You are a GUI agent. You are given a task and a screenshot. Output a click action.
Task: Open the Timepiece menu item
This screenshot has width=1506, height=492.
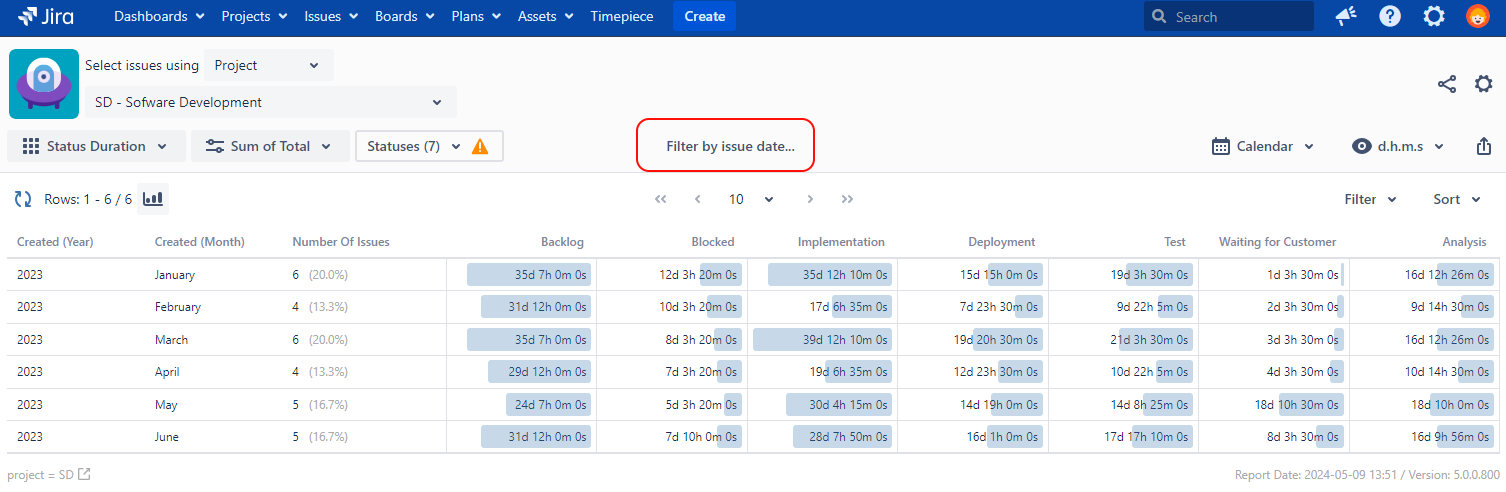tap(622, 17)
